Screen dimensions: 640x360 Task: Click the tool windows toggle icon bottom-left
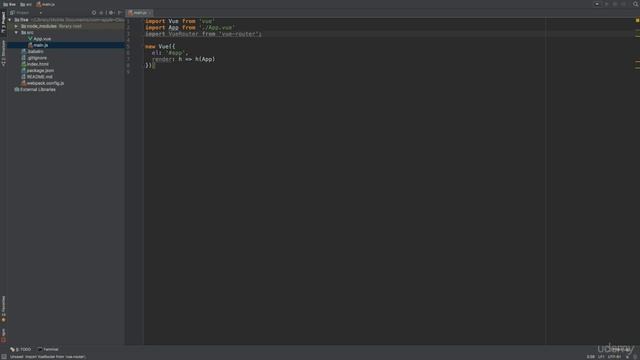click(4, 357)
